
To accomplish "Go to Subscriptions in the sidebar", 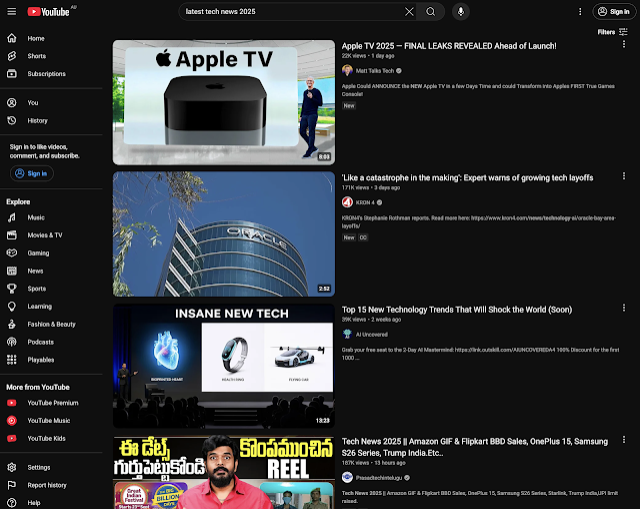I will [46, 73].
